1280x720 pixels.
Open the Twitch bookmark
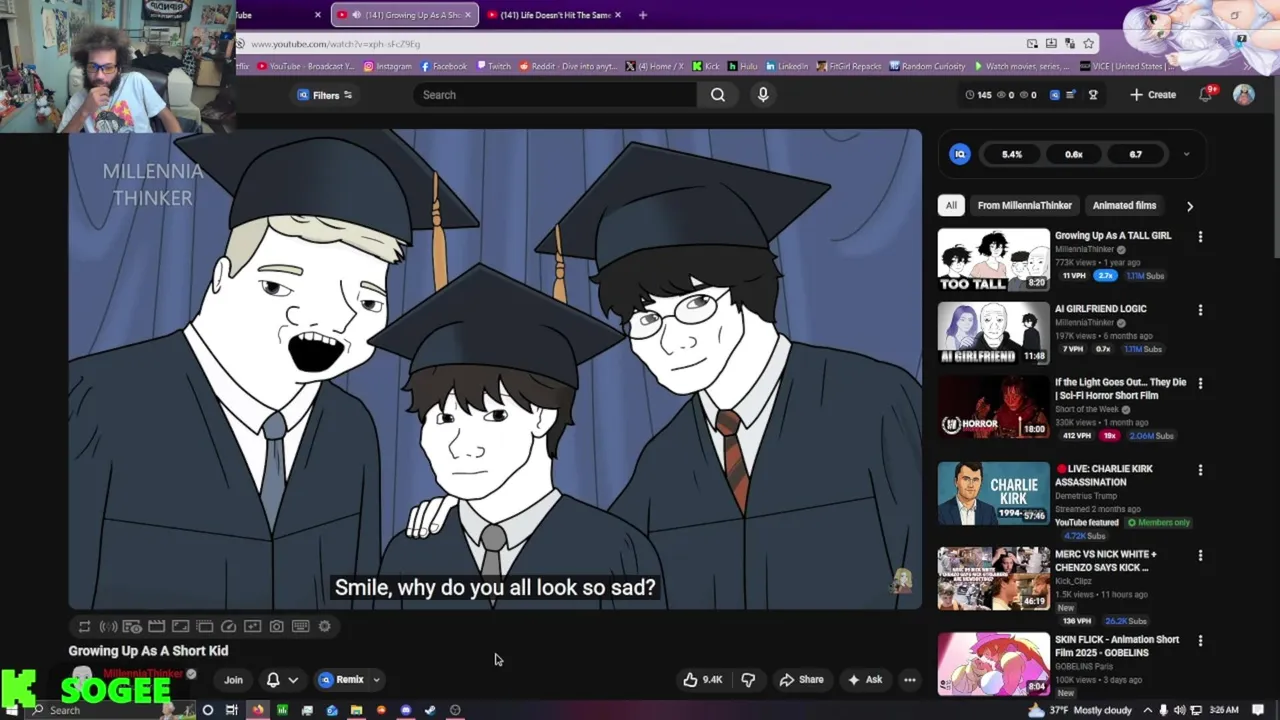coord(493,66)
